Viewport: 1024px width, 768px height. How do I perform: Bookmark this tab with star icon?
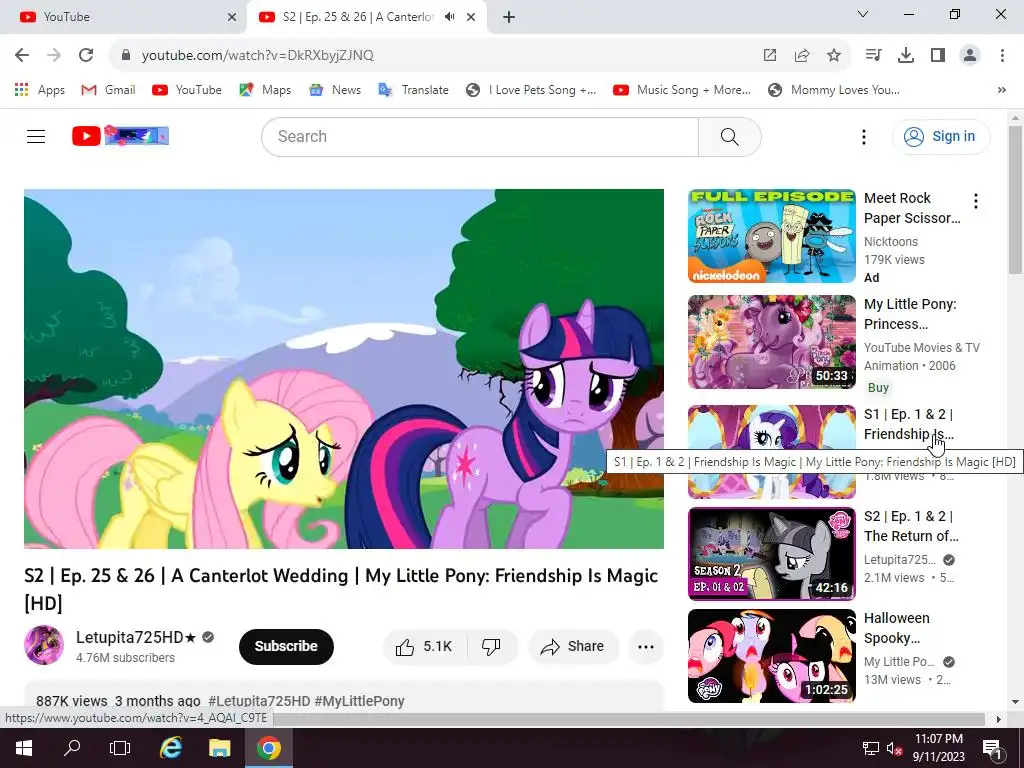coord(834,56)
